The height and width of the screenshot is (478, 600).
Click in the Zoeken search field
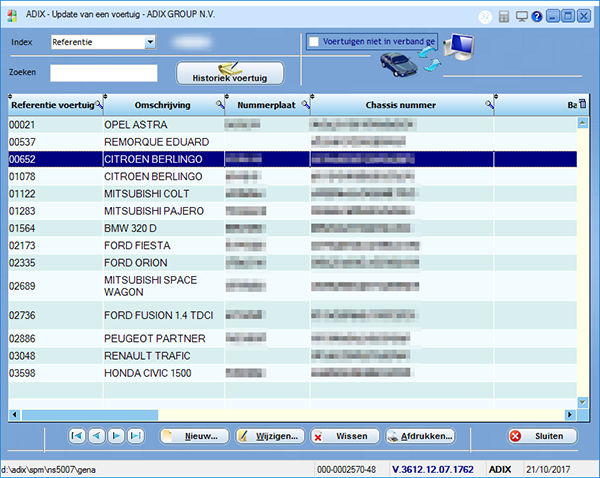pos(104,73)
